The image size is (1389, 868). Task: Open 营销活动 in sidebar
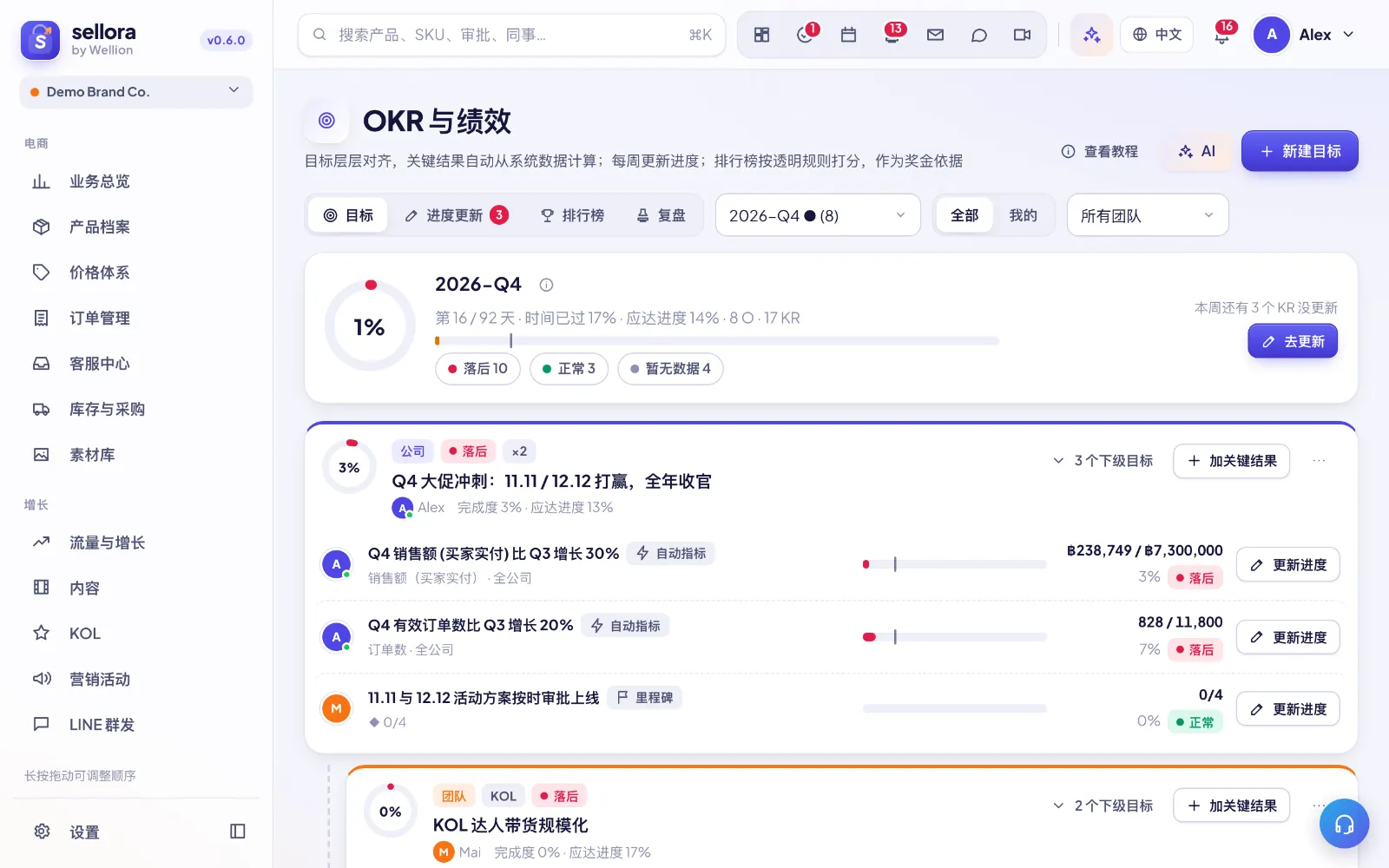136,679
